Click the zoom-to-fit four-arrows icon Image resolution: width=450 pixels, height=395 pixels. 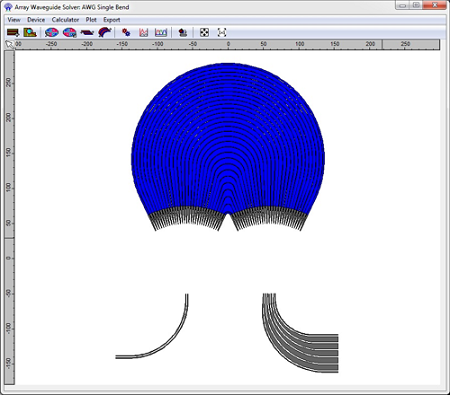(x=204, y=32)
